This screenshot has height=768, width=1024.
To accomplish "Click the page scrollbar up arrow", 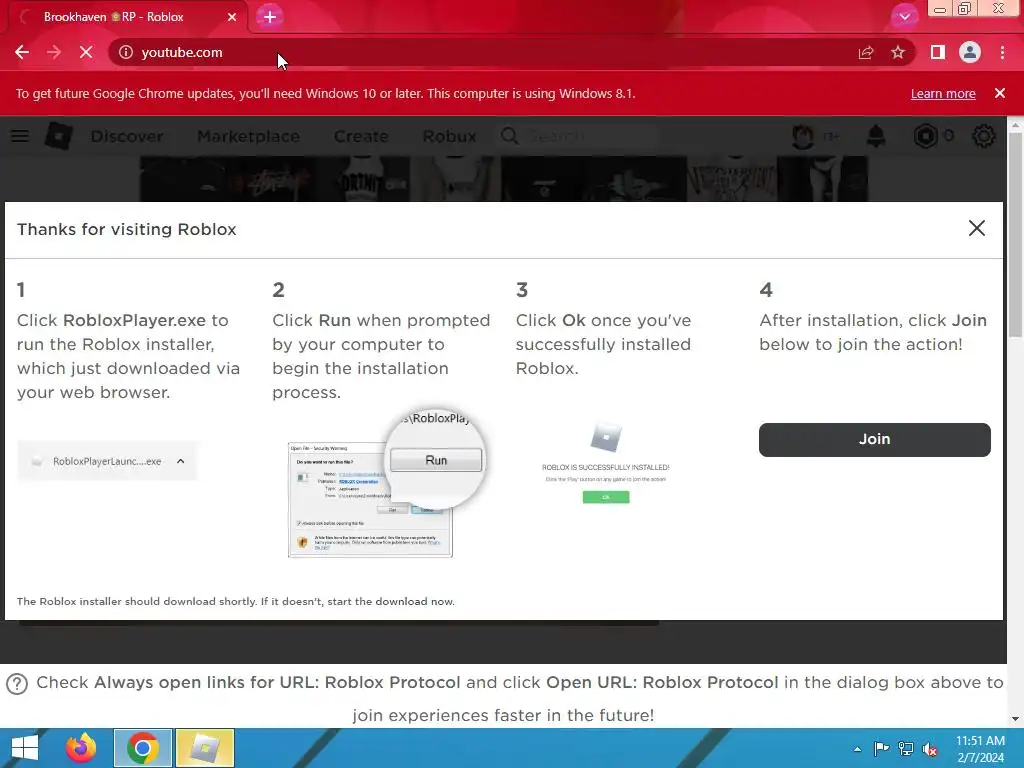I will coord(1016,124).
